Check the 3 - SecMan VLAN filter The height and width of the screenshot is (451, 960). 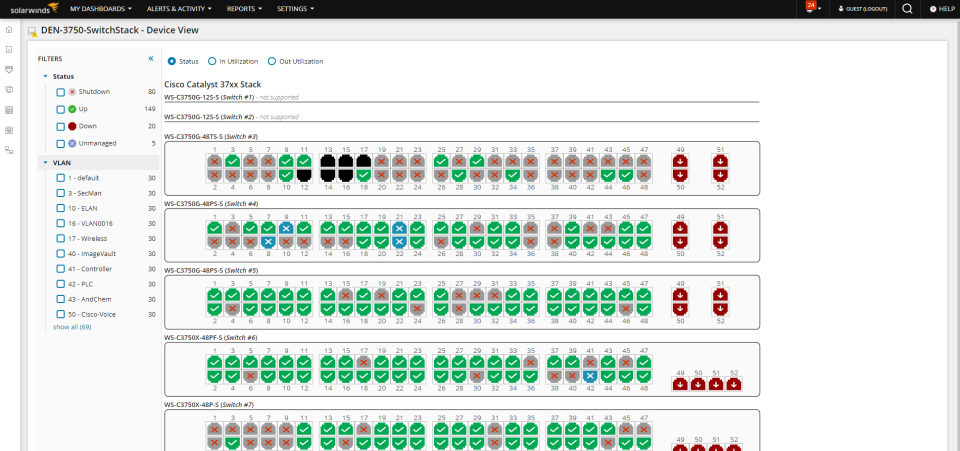61,193
